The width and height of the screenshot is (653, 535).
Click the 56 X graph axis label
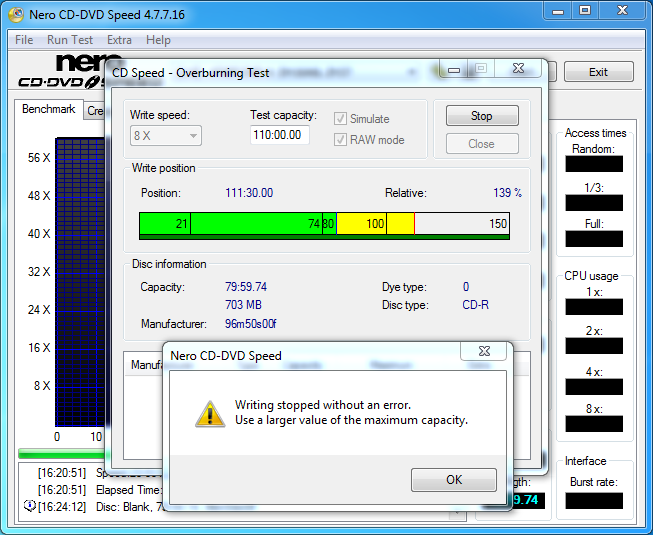pos(39,158)
